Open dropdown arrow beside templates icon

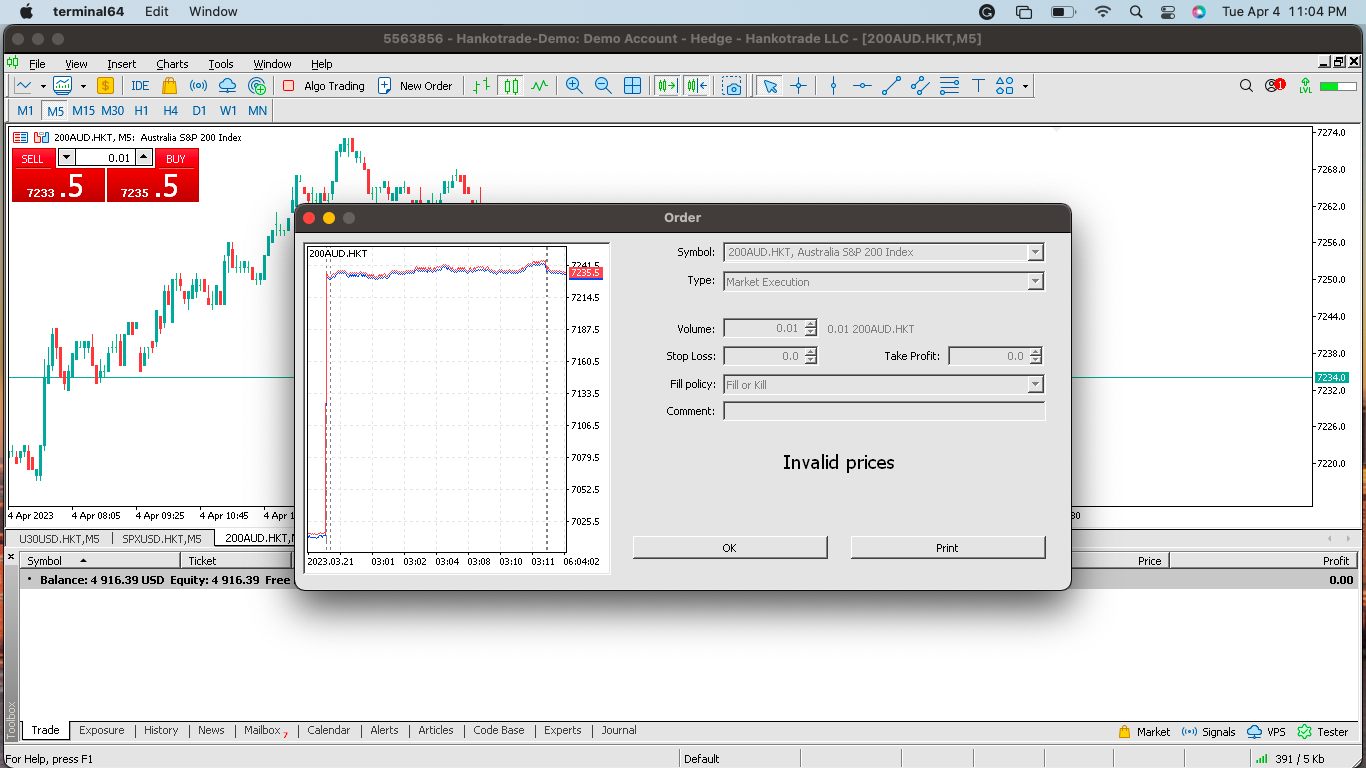click(x=83, y=86)
